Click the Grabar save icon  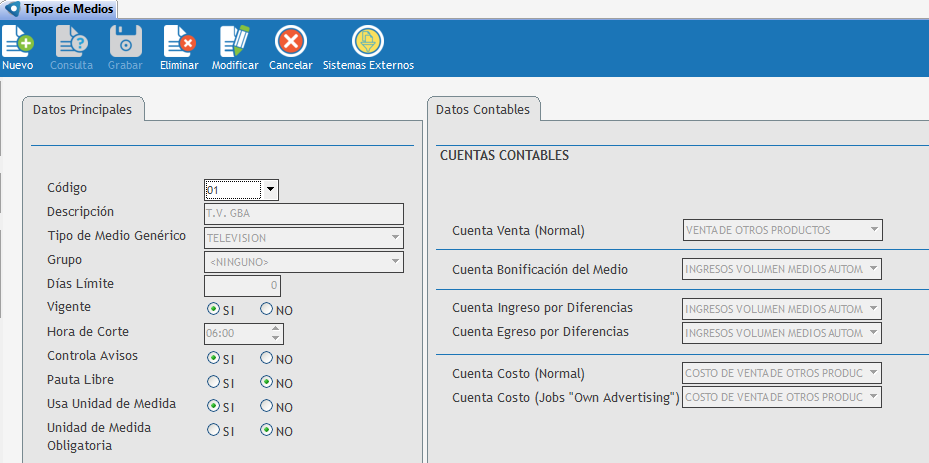tap(125, 42)
